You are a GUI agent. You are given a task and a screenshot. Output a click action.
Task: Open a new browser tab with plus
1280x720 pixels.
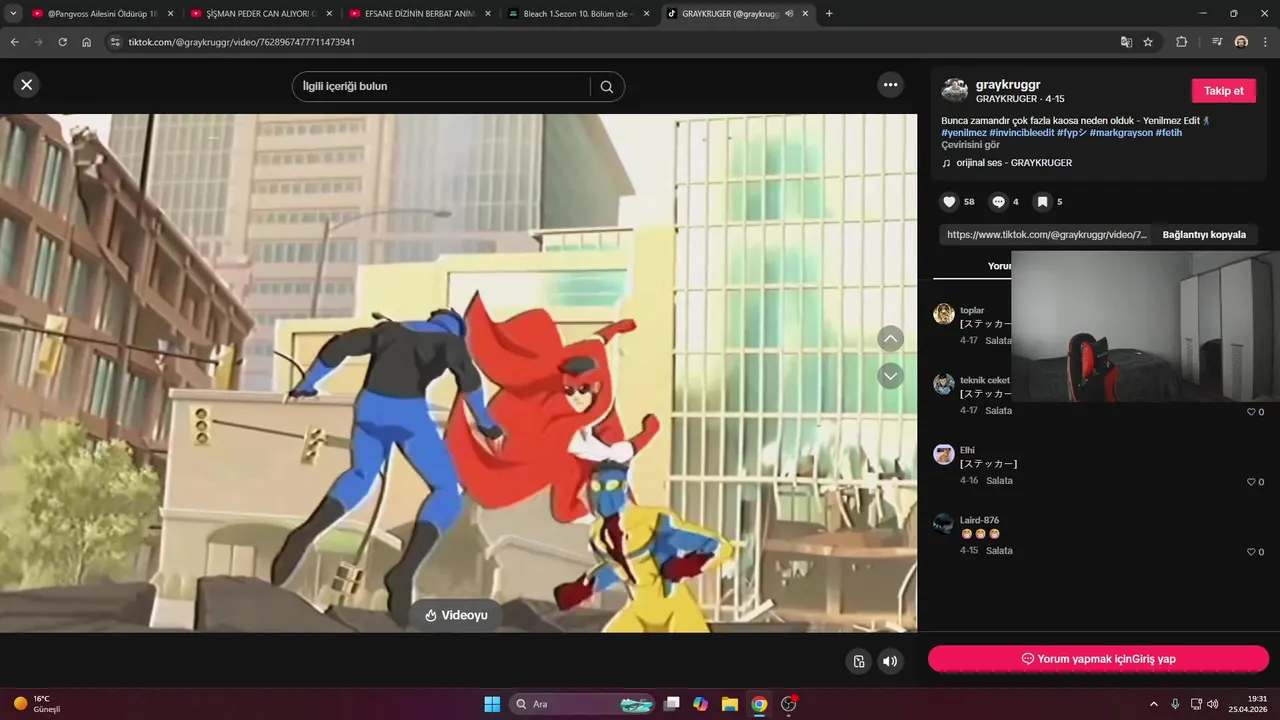tap(829, 14)
